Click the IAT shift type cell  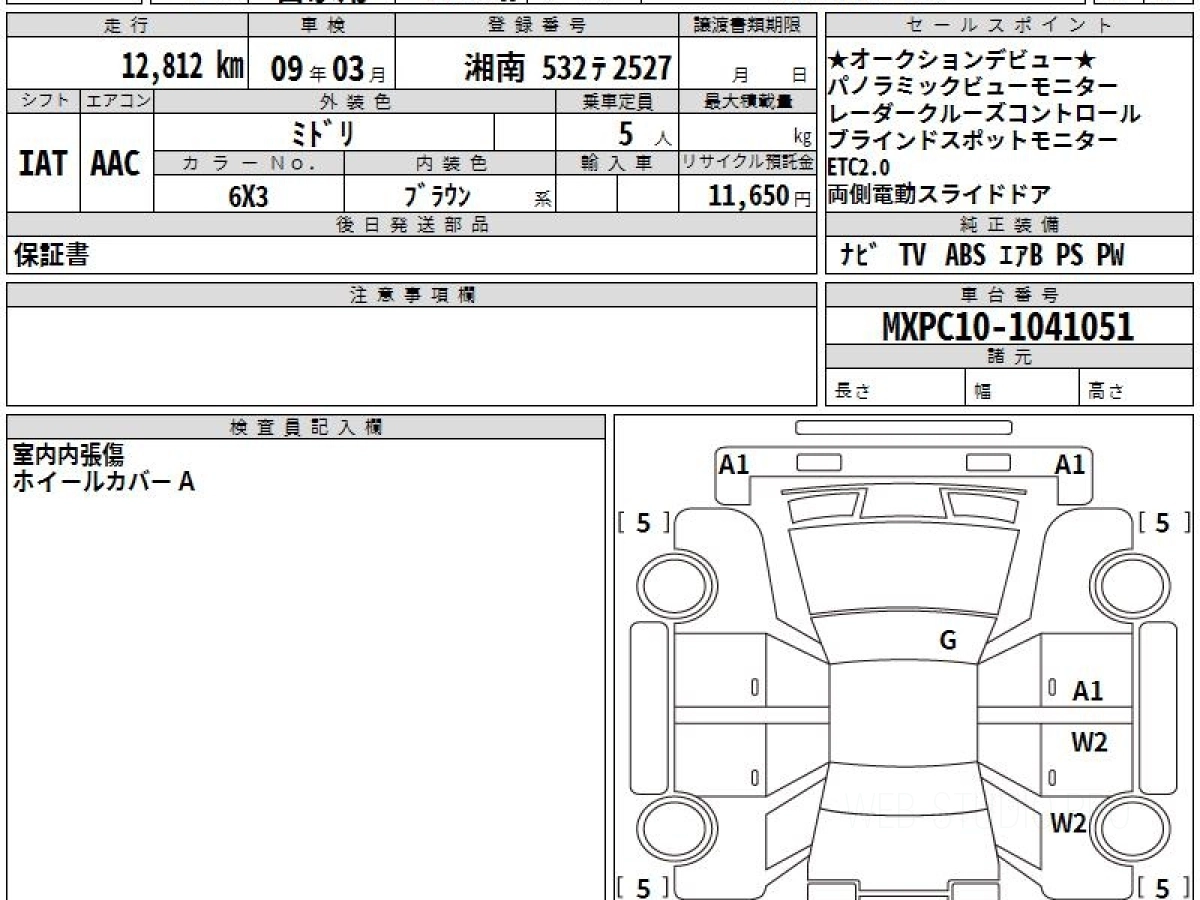pos(43,164)
